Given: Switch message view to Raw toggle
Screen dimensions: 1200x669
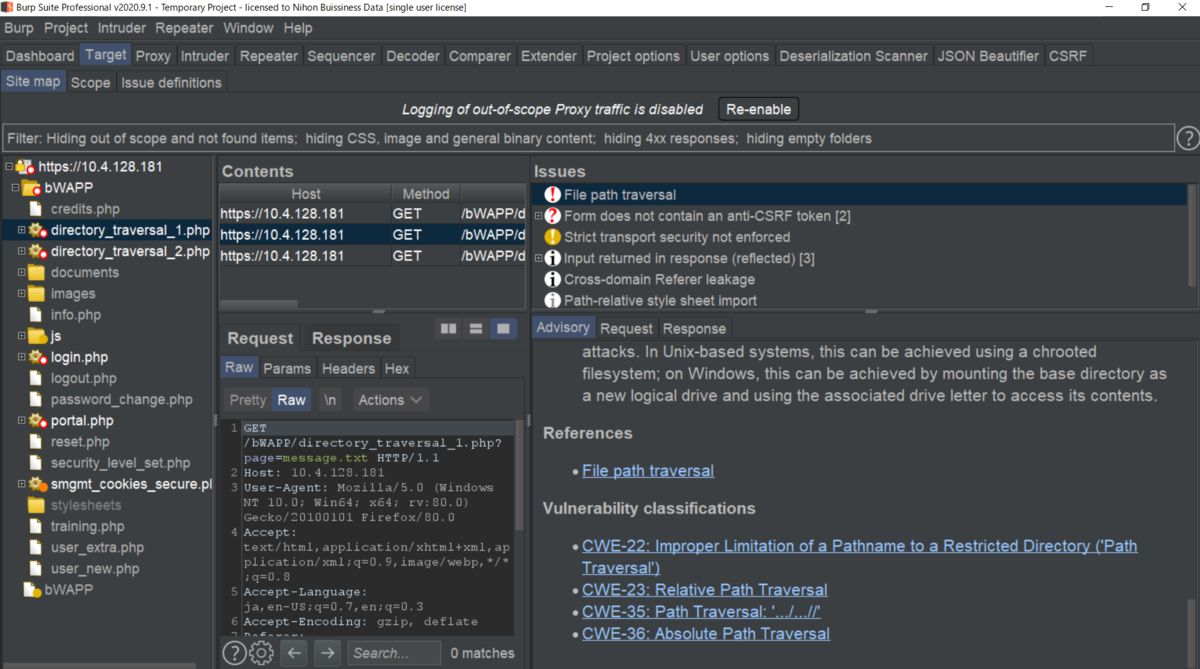Looking at the screenshot, I should [x=292, y=400].
